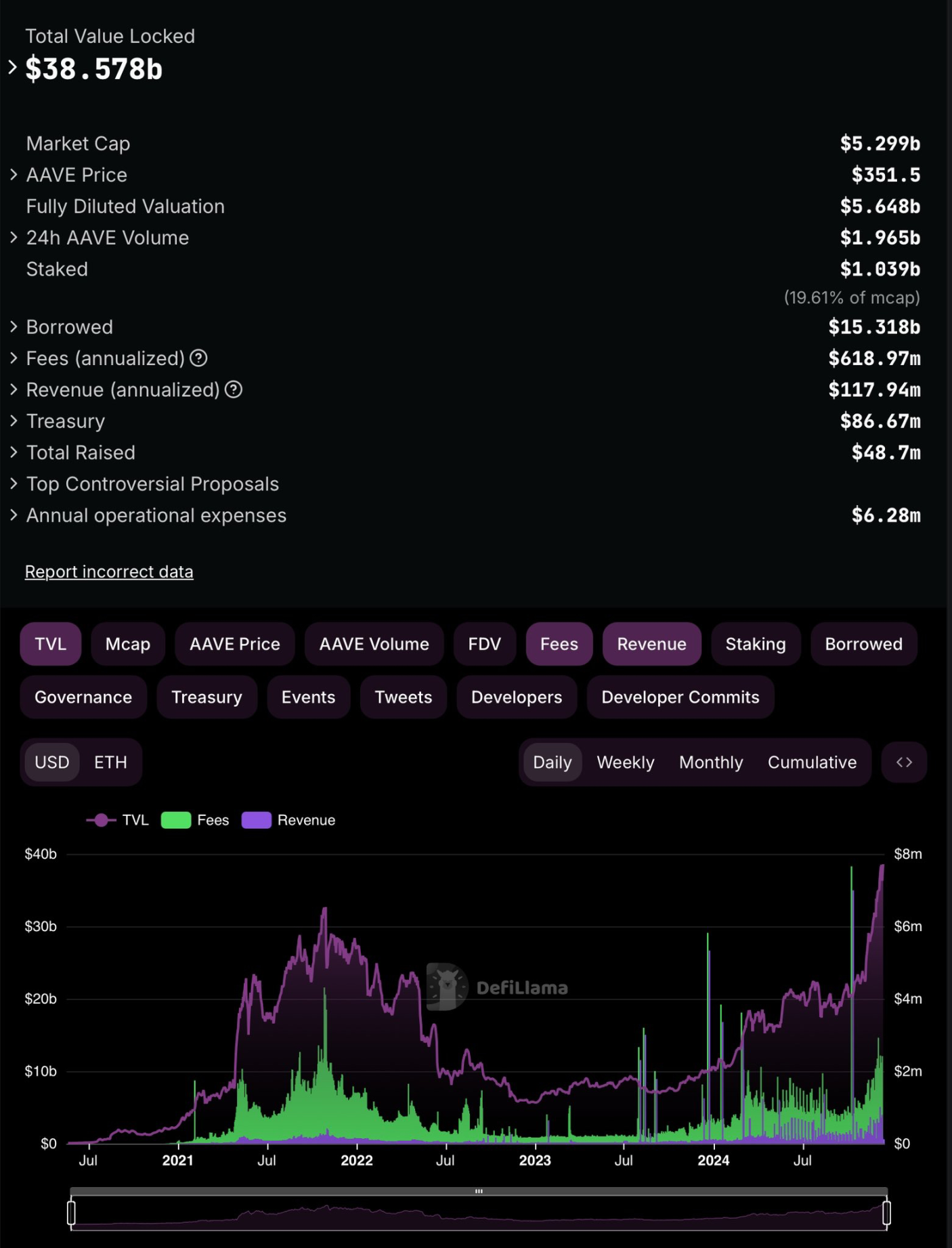The width and height of the screenshot is (952, 1248).
Task: Click the purple Revenue legend swatch
Action: [257, 820]
